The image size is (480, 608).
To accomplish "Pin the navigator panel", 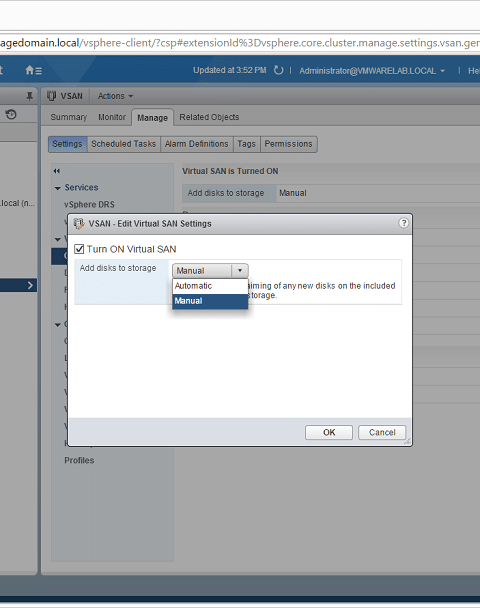I will [29, 96].
